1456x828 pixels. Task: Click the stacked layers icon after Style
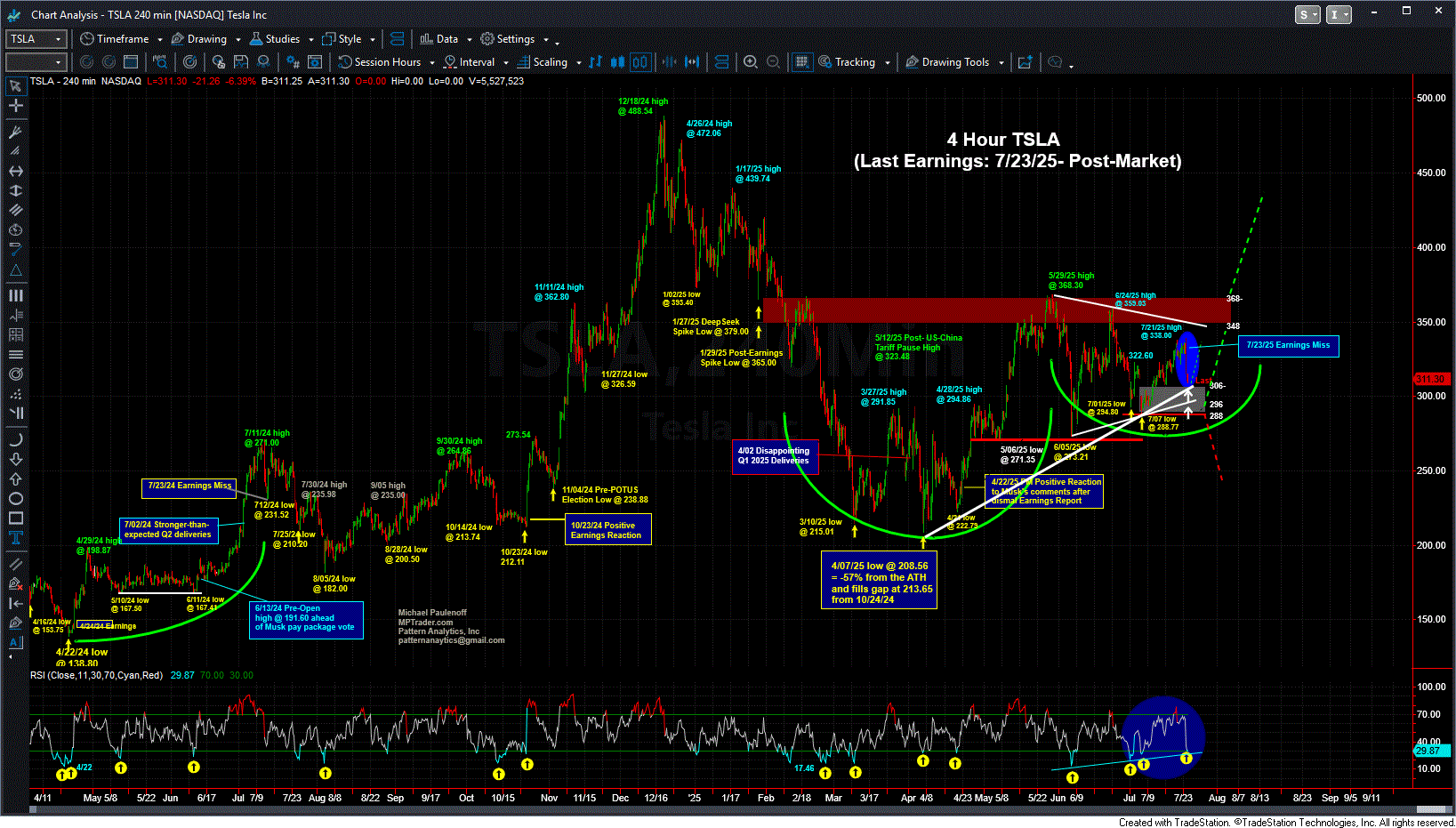click(398, 39)
